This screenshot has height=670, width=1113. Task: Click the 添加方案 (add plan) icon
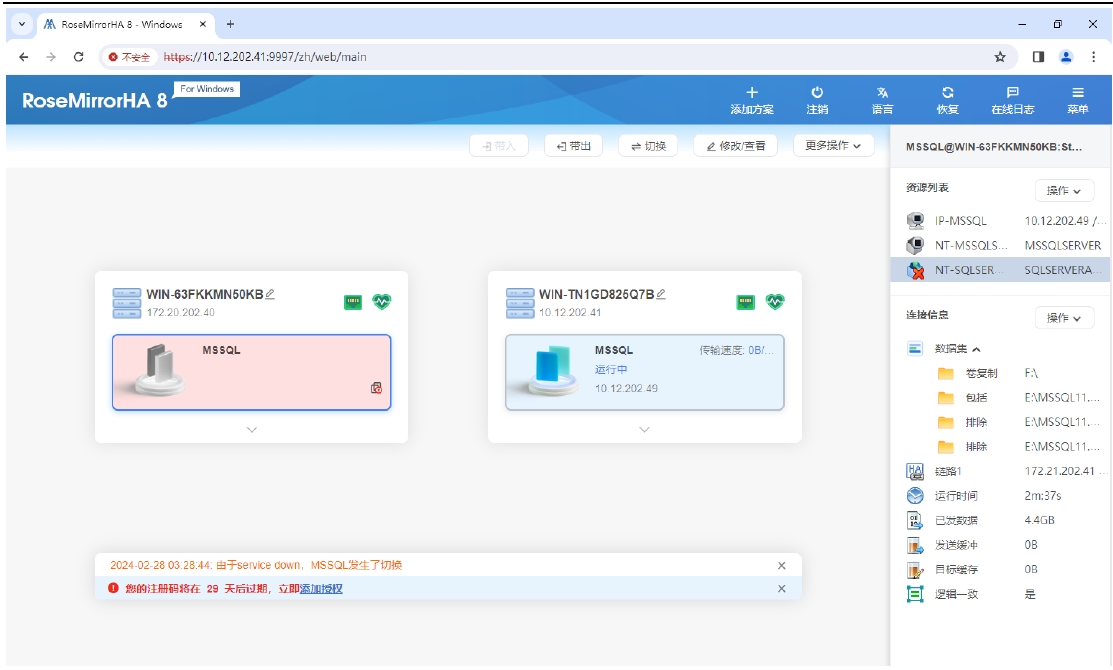[x=752, y=92]
